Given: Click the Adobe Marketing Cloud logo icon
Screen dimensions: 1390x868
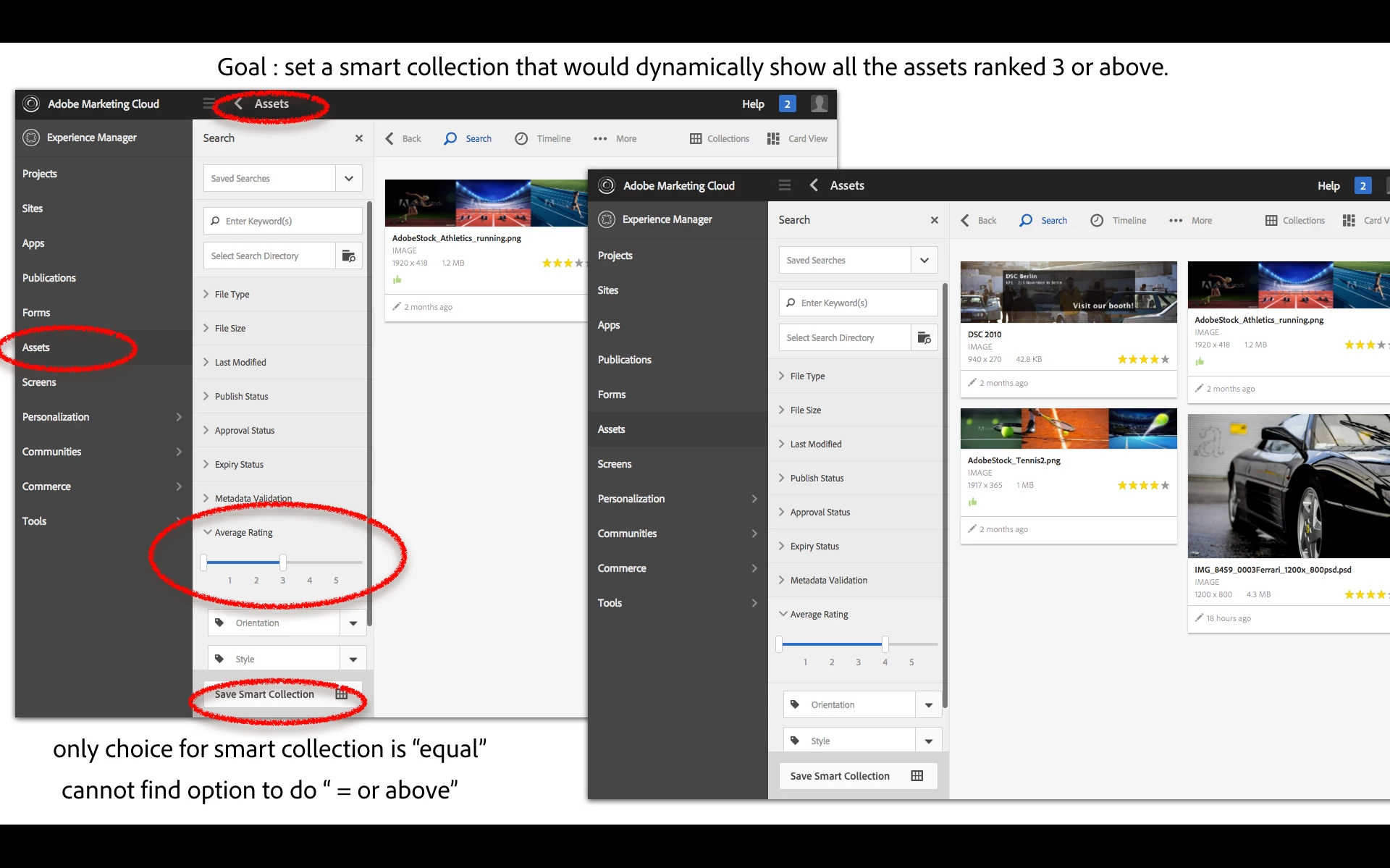Looking at the screenshot, I should click(x=31, y=104).
